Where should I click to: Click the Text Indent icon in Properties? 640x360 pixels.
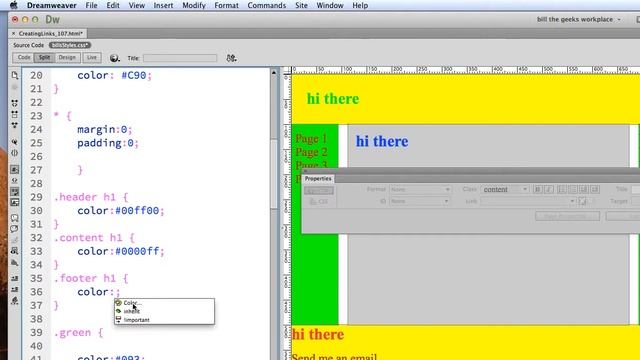(595, 189)
